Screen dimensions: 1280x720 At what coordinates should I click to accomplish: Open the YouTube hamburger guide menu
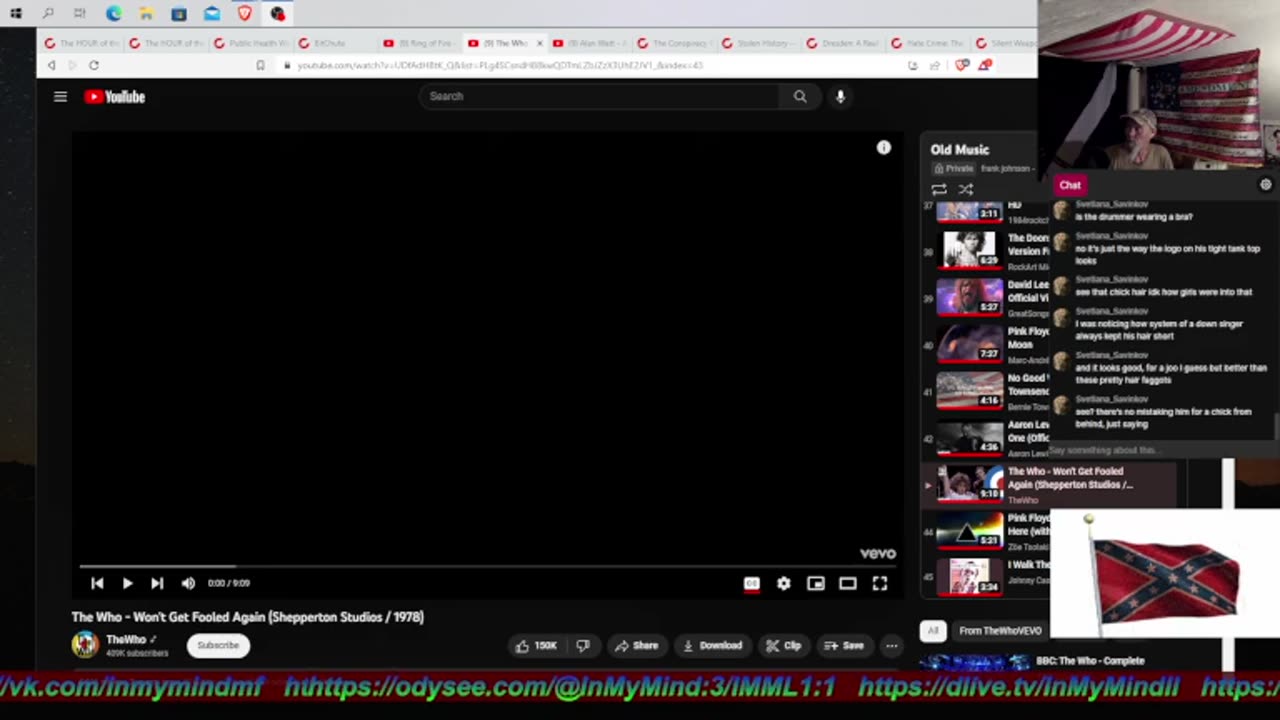[60, 97]
